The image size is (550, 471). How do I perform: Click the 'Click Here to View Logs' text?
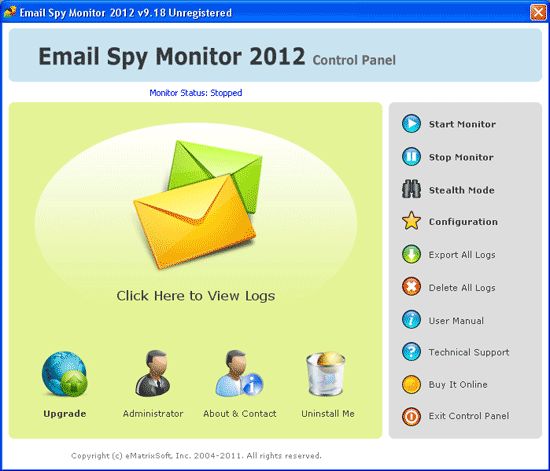pos(196,296)
